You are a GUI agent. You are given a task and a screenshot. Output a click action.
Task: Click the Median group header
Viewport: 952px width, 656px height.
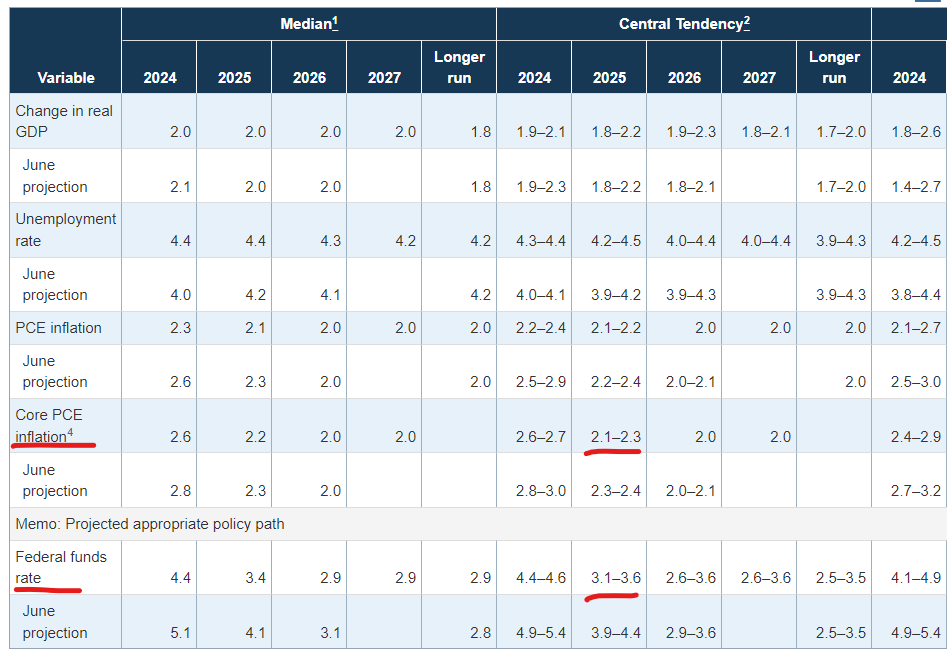pos(309,24)
